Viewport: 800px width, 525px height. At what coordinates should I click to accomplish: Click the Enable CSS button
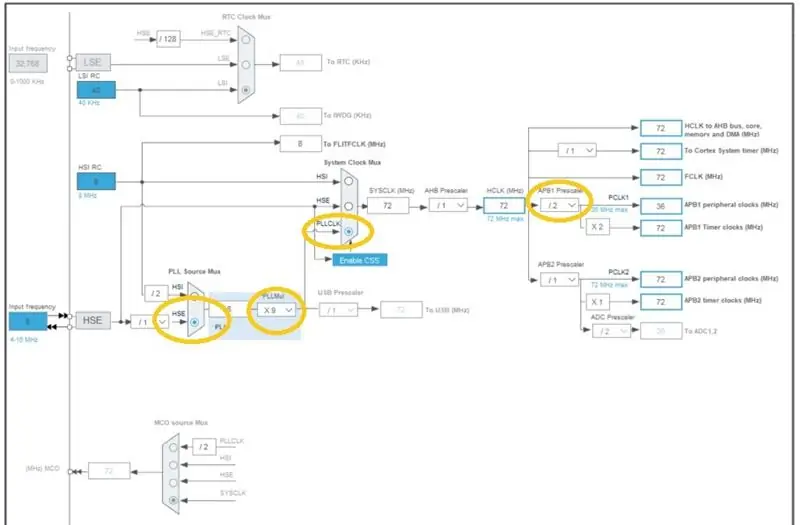point(360,260)
